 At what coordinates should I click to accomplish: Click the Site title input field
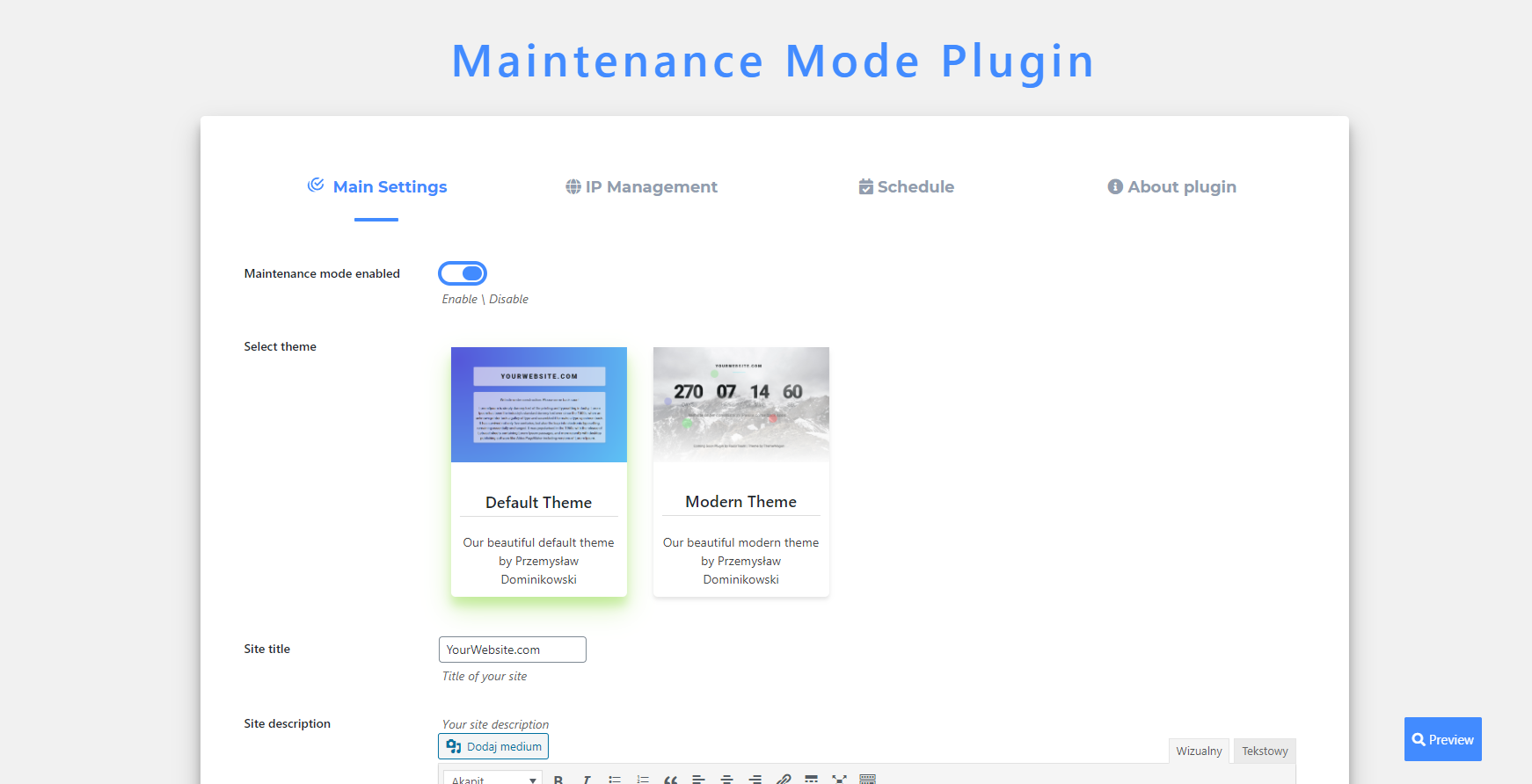click(513, 650)
